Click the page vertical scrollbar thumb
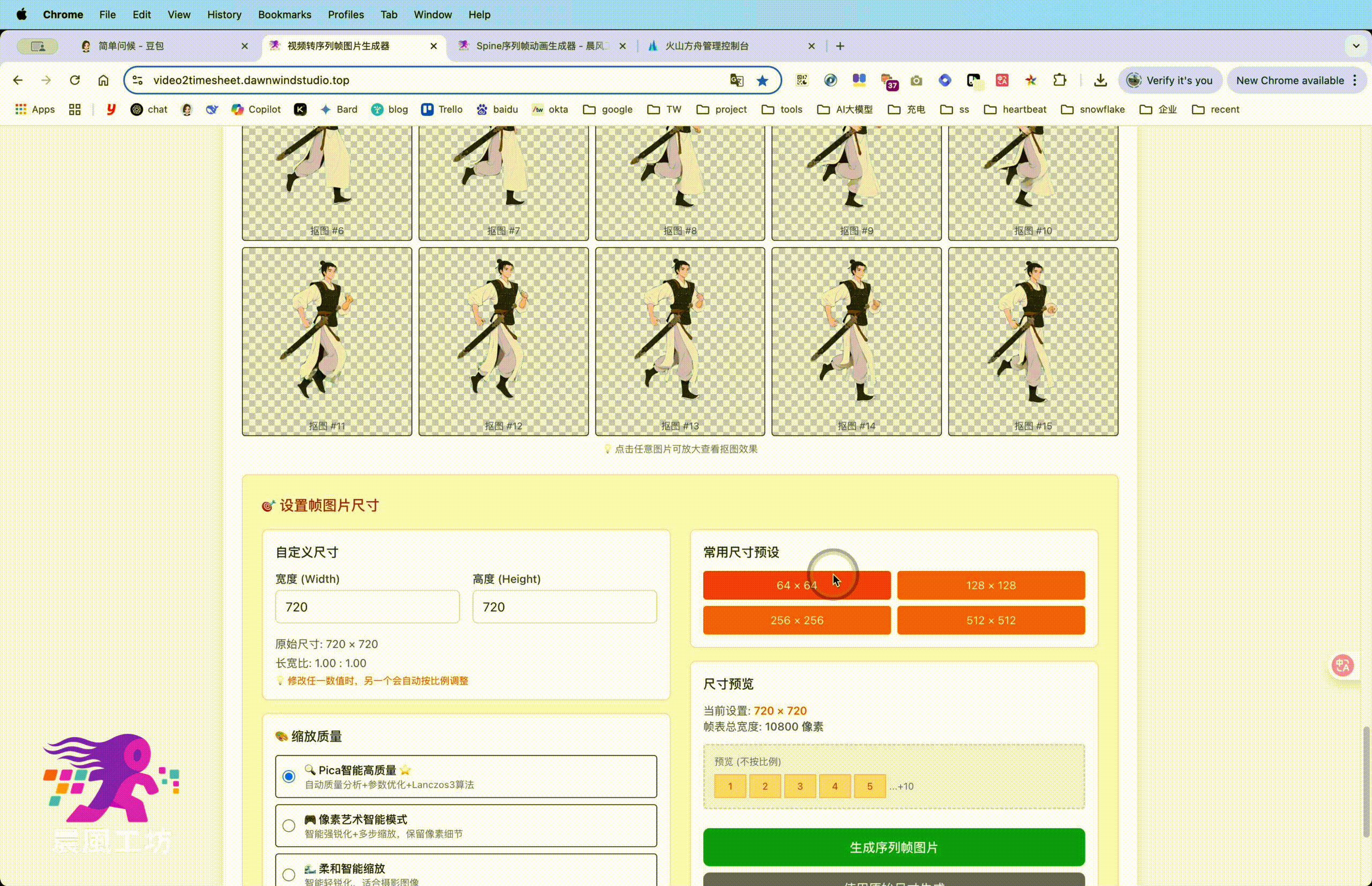The width and height of the screenshot is (1372, 886). [1366, 782]
